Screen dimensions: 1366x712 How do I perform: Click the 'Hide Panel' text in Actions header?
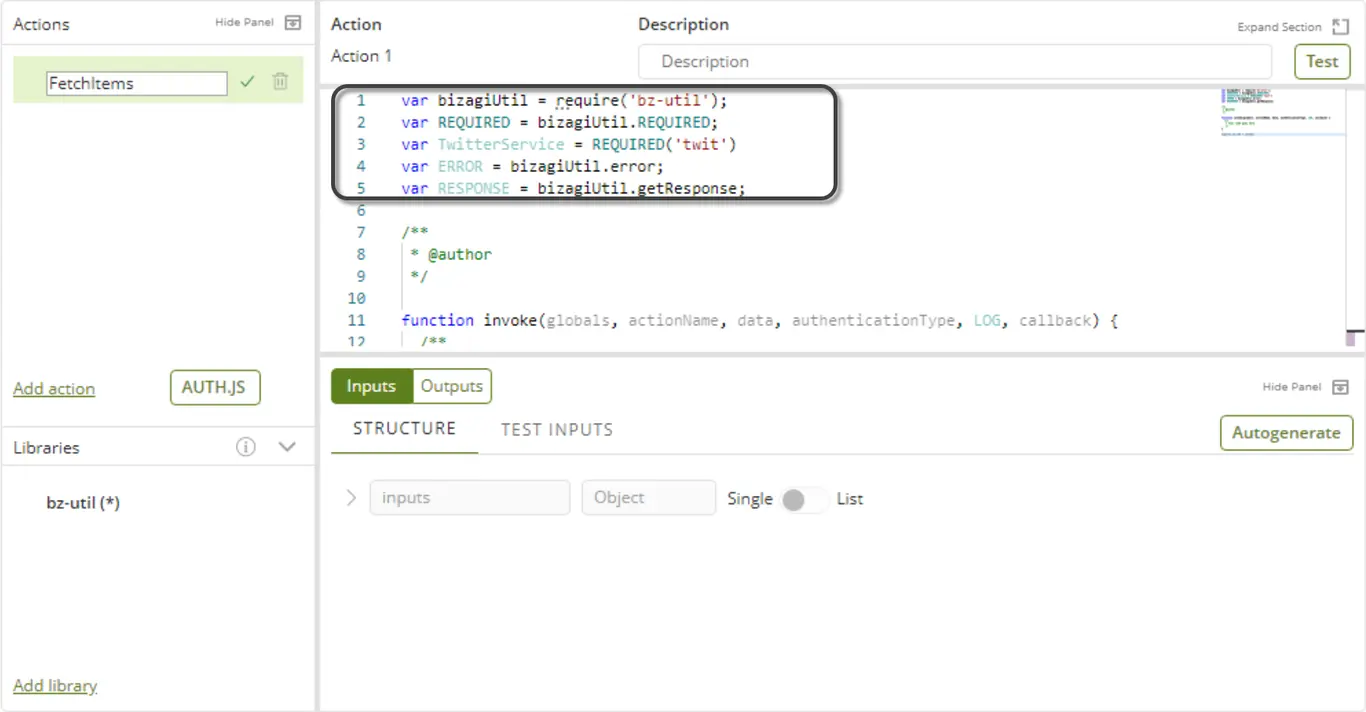244,23
